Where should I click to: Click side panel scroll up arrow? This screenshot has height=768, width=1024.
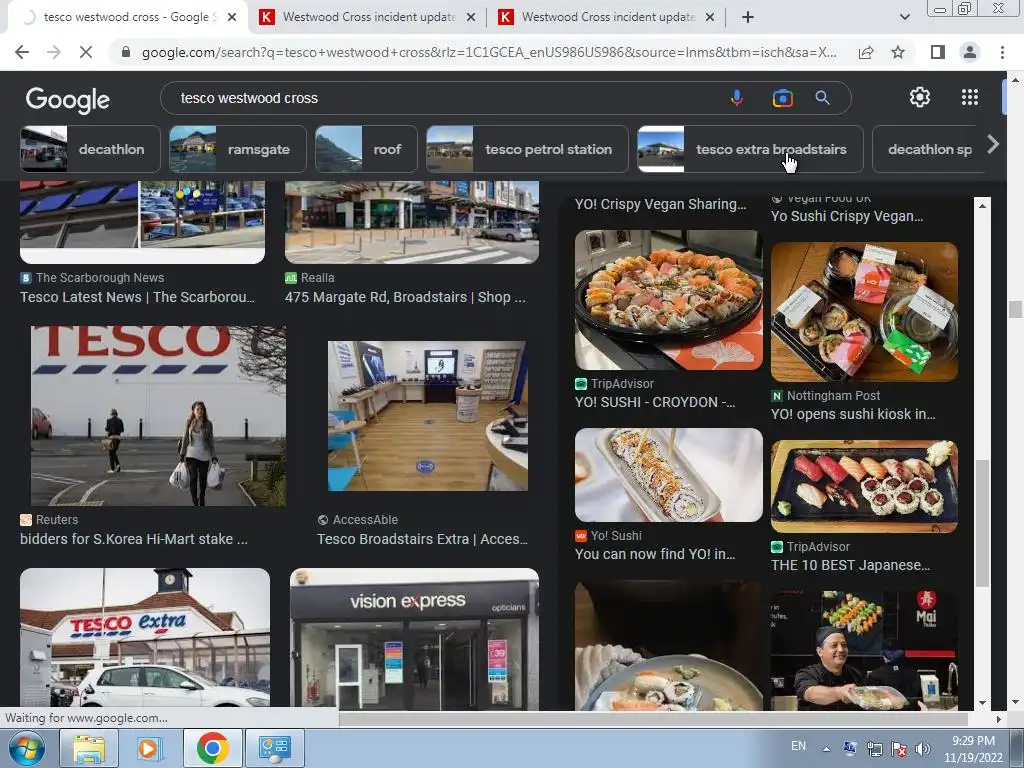tap(982, 206)
